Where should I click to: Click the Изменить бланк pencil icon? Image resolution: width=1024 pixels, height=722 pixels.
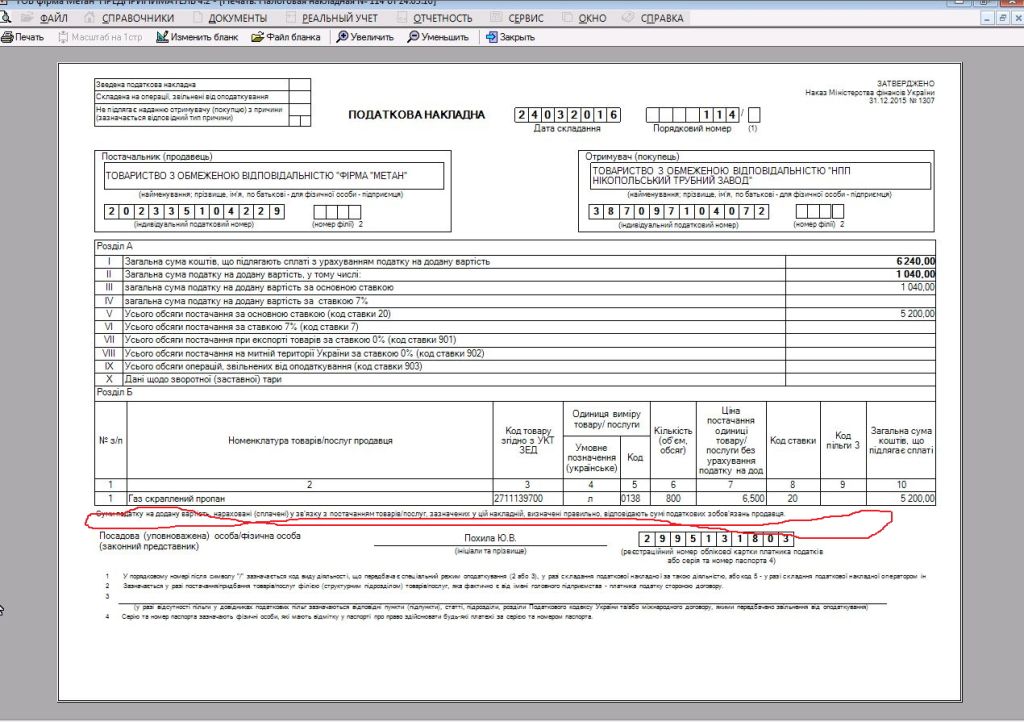[x=162, y=37]
